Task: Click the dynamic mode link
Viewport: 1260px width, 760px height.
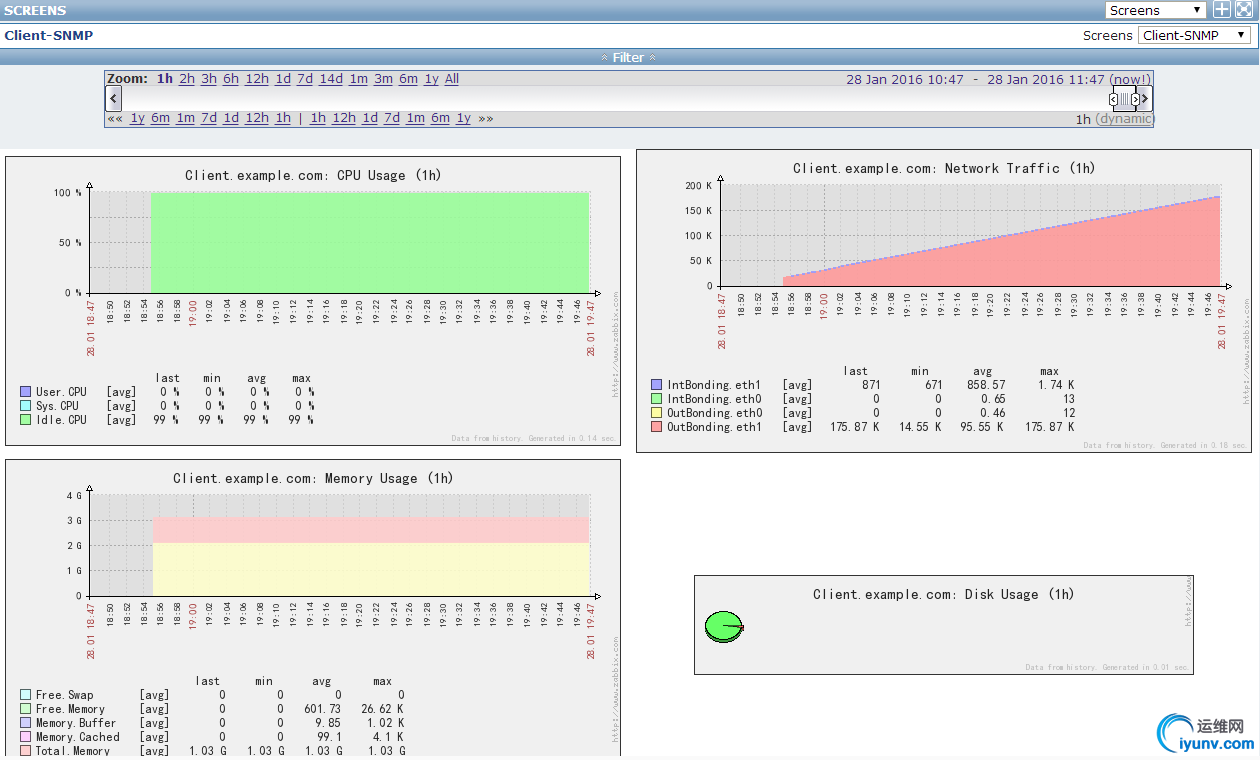Action: tap(1125, 119)
